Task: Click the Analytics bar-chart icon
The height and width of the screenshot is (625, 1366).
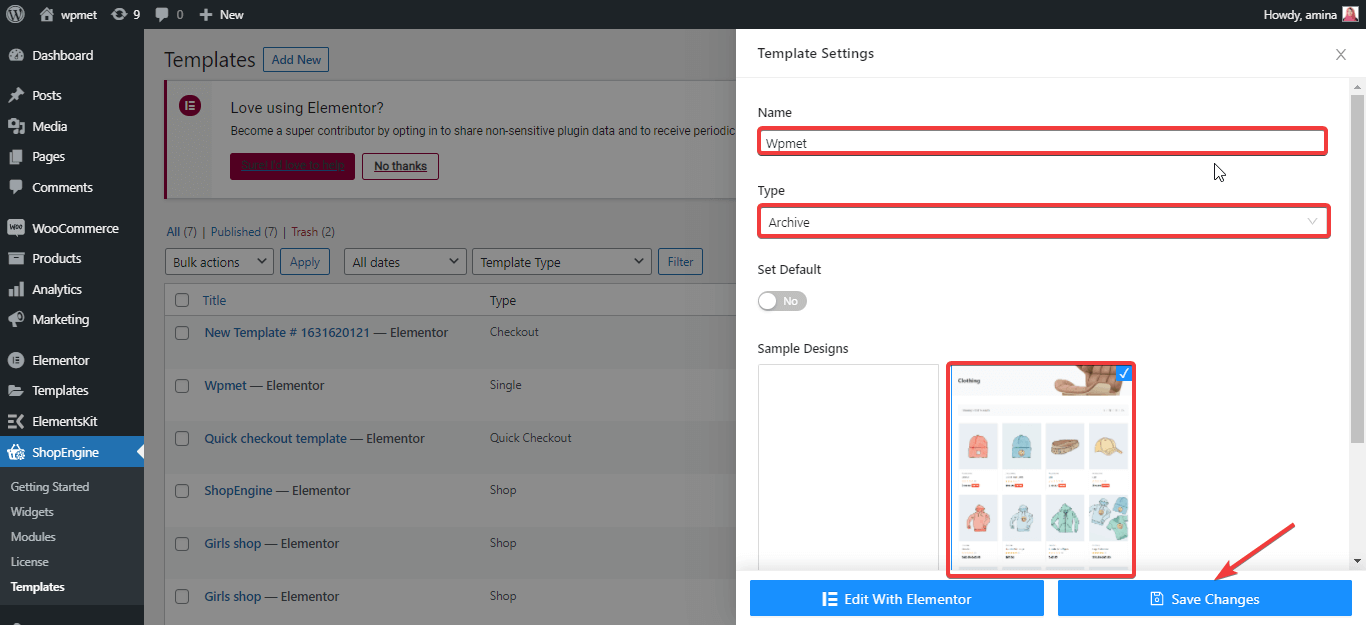Action: coord(16,289)
